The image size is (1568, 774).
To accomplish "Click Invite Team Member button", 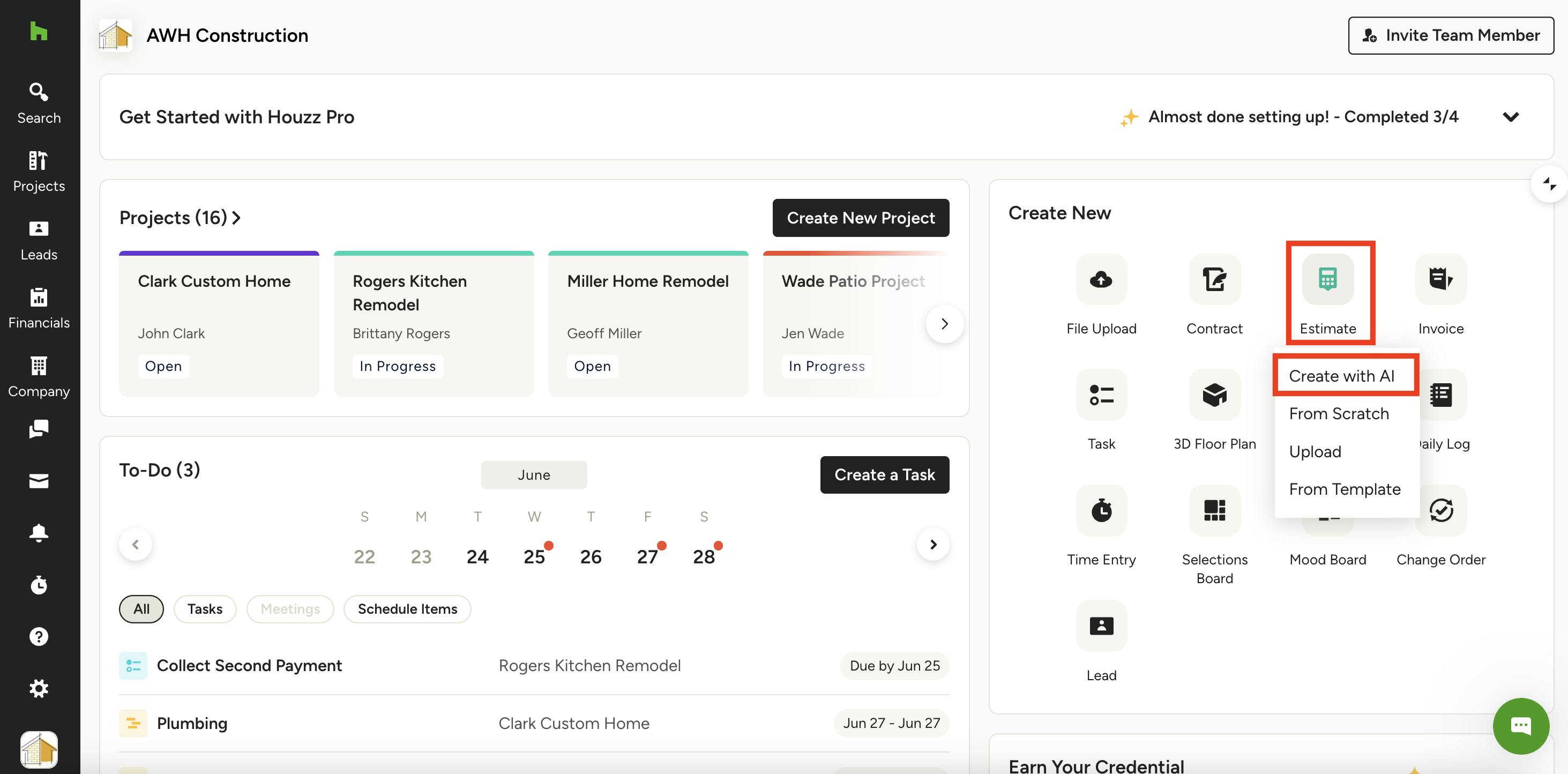I will tap(1451, 35).
